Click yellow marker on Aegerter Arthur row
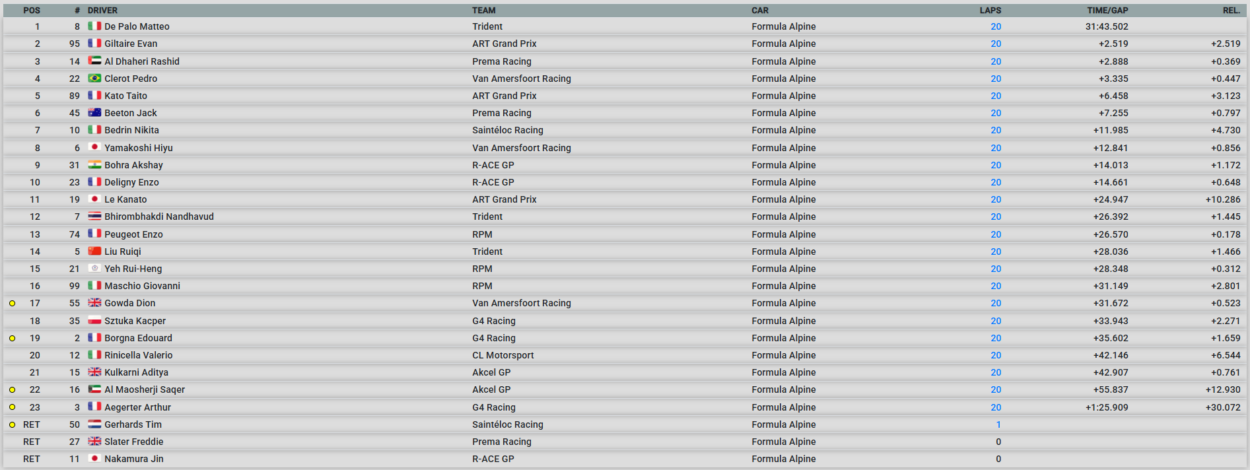1250x470 pixels. pyautogui.click(x=12, y=407)
